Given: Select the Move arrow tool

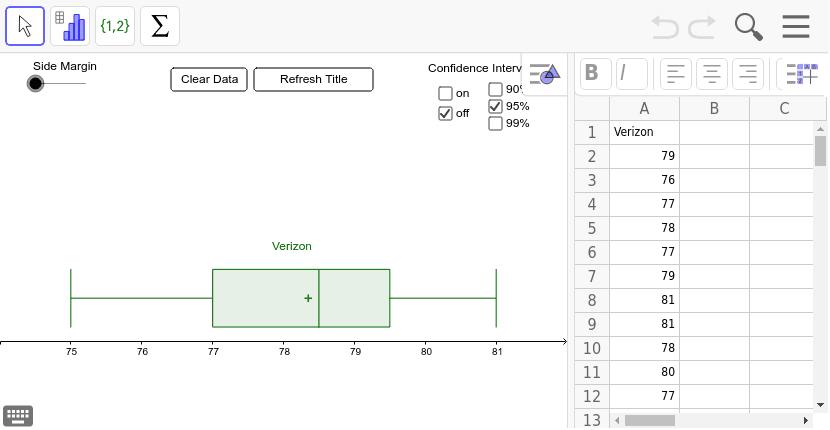Looking at the screenshot, I should point(25,26).
